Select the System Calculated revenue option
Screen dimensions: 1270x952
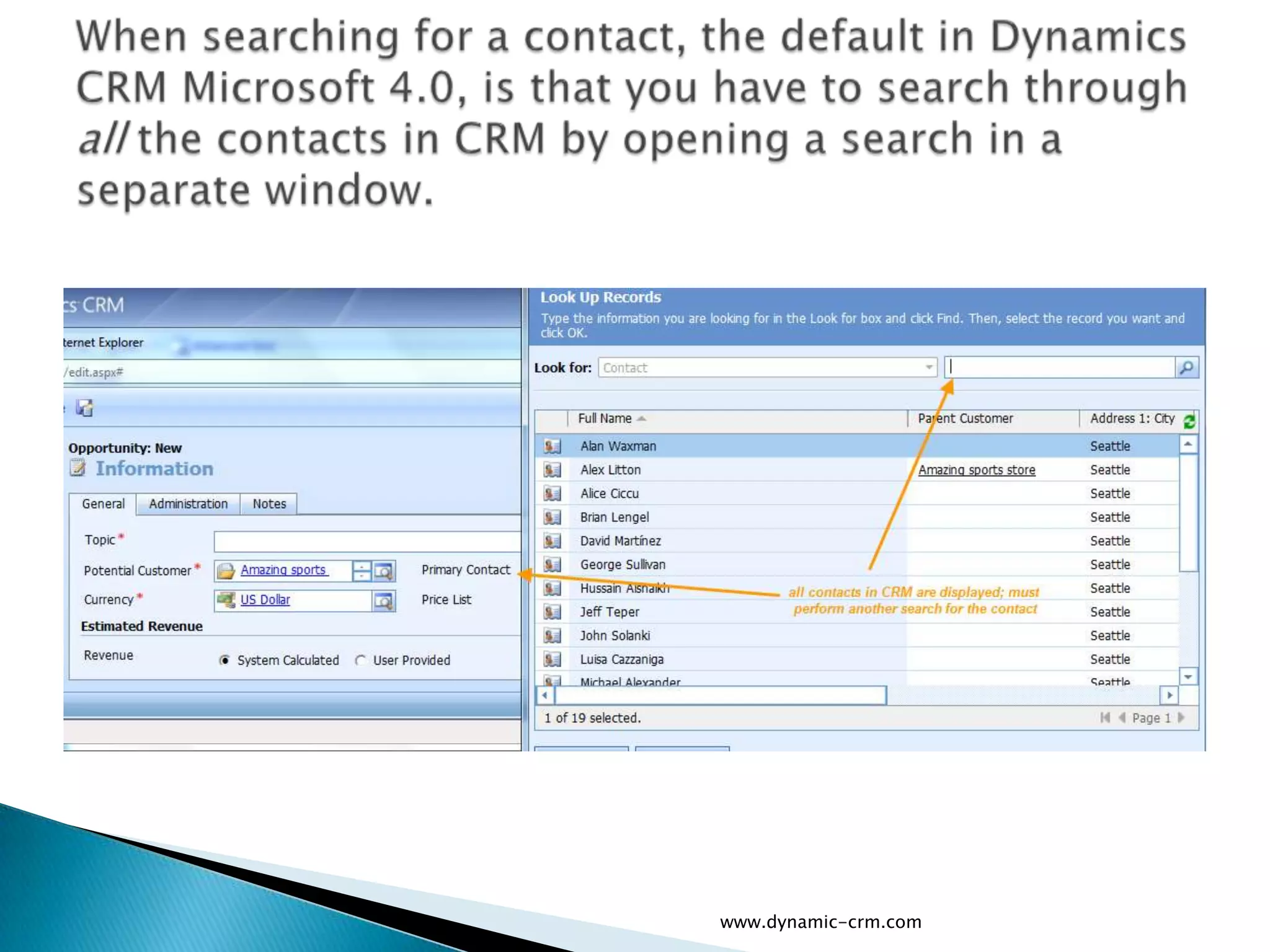[x=224, y=660]
